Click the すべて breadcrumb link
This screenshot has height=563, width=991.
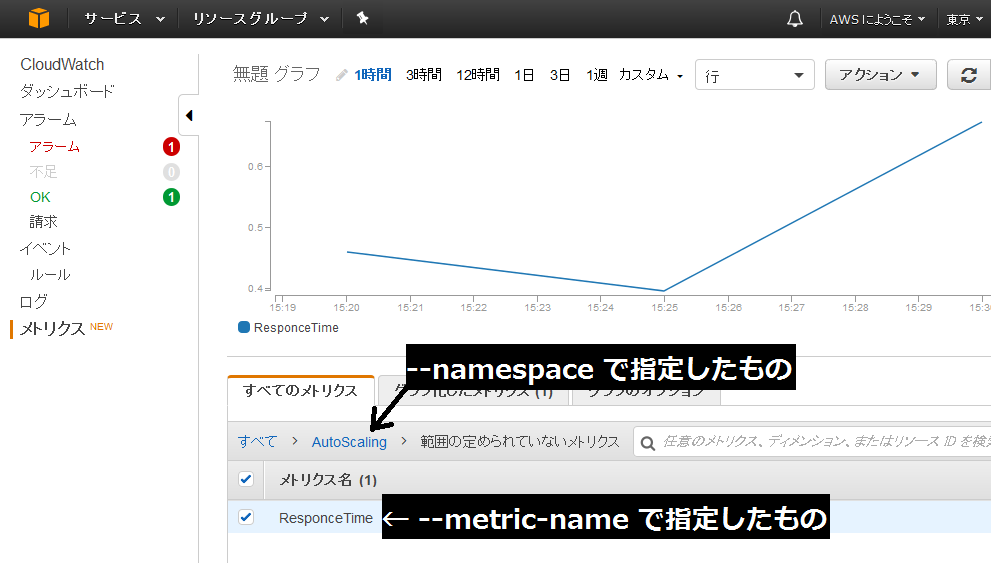click(257, 442)
